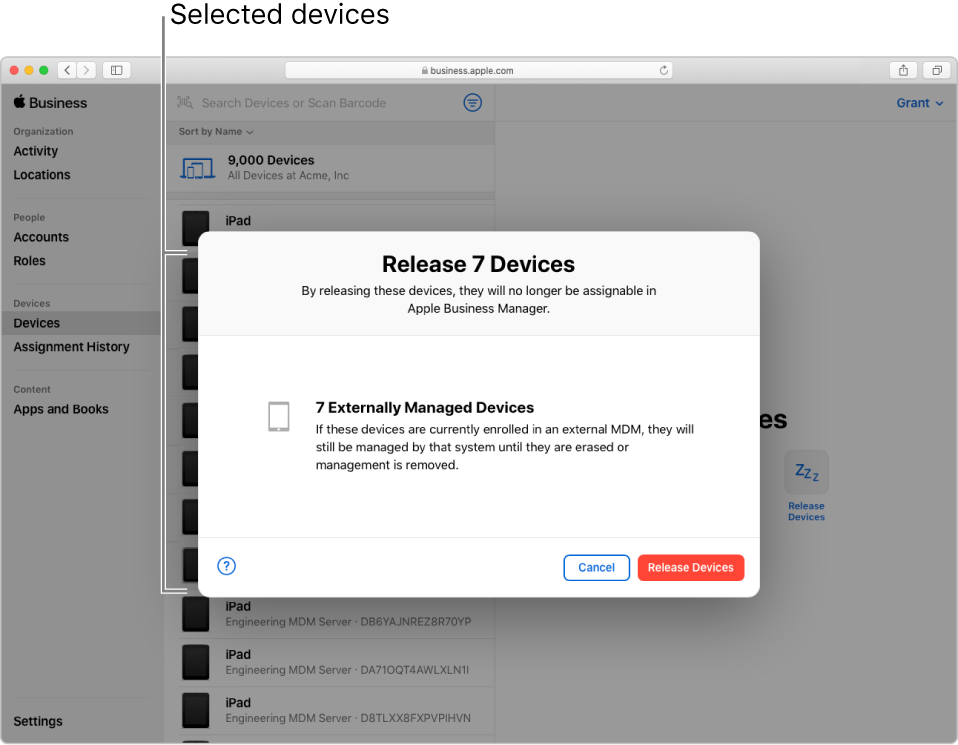Show Safari tab overview icon

[937, 70]
